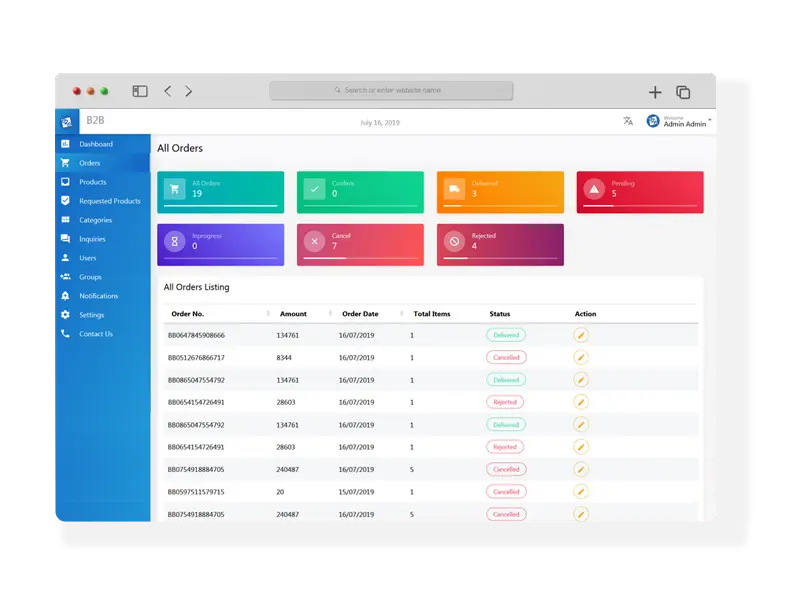Click the All Orders Listing heading
808x606 pixels.
196,287
